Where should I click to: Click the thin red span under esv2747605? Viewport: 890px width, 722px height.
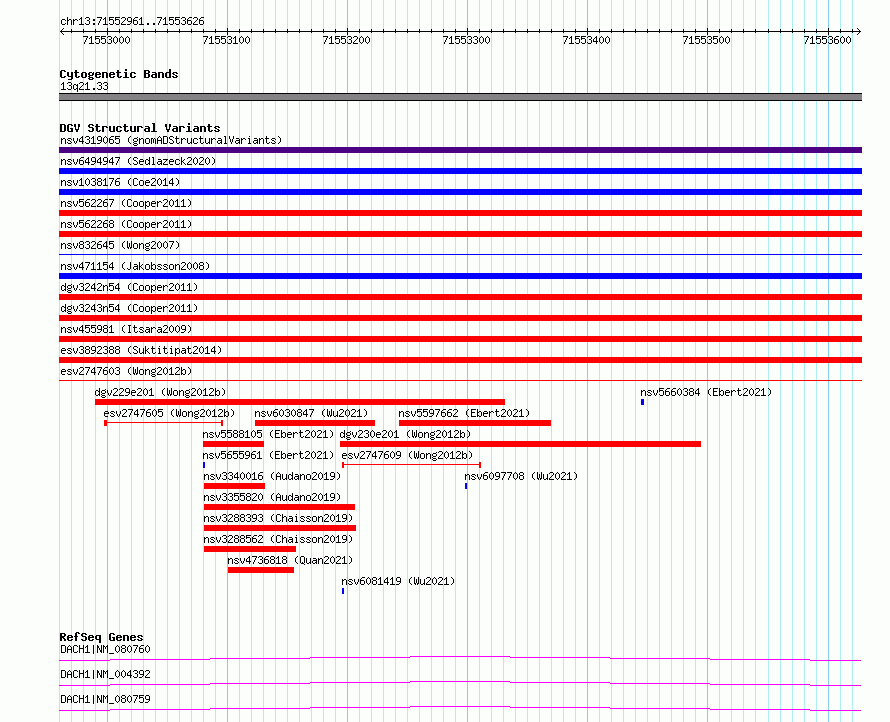pyautogui.click(x=163, y=423)
